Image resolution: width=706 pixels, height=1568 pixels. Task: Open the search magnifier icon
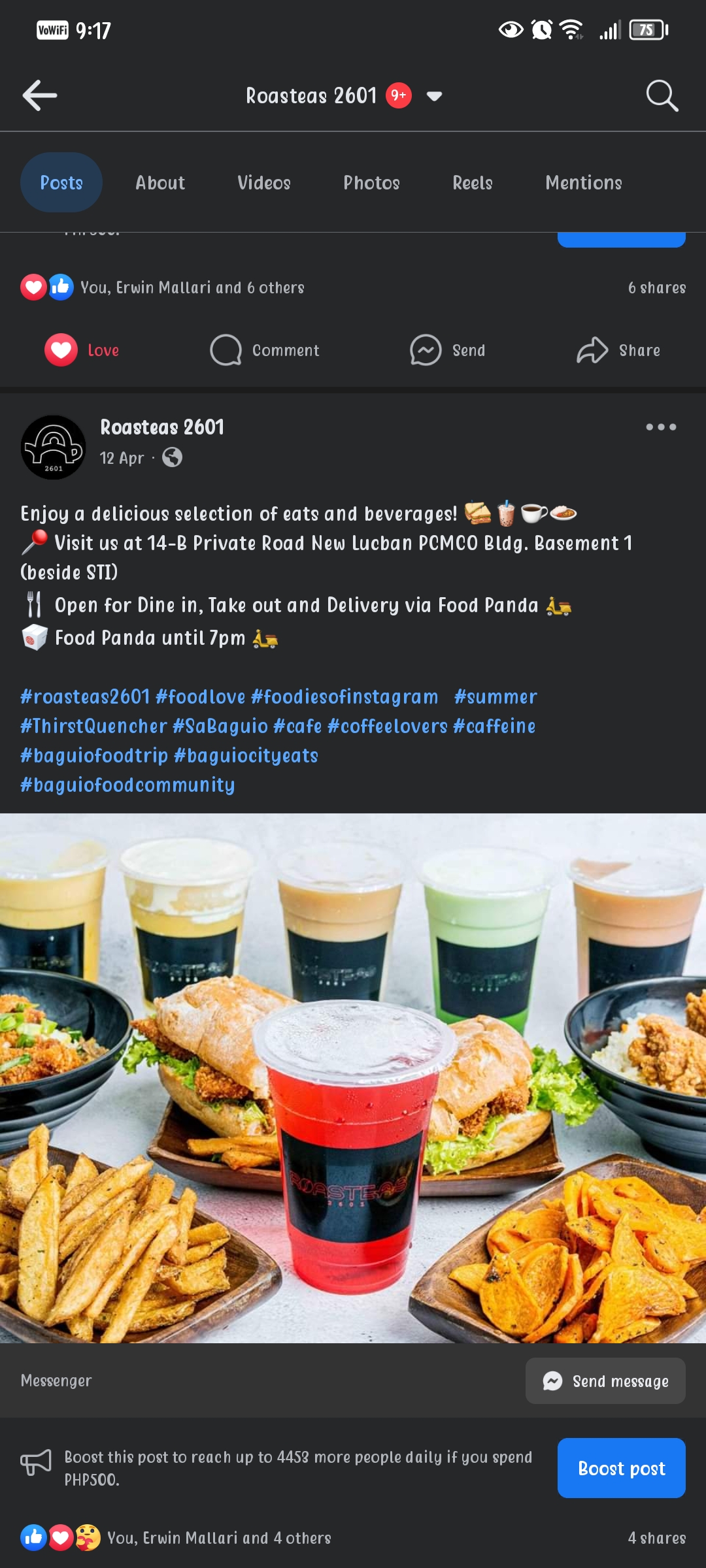coord(662,95)
